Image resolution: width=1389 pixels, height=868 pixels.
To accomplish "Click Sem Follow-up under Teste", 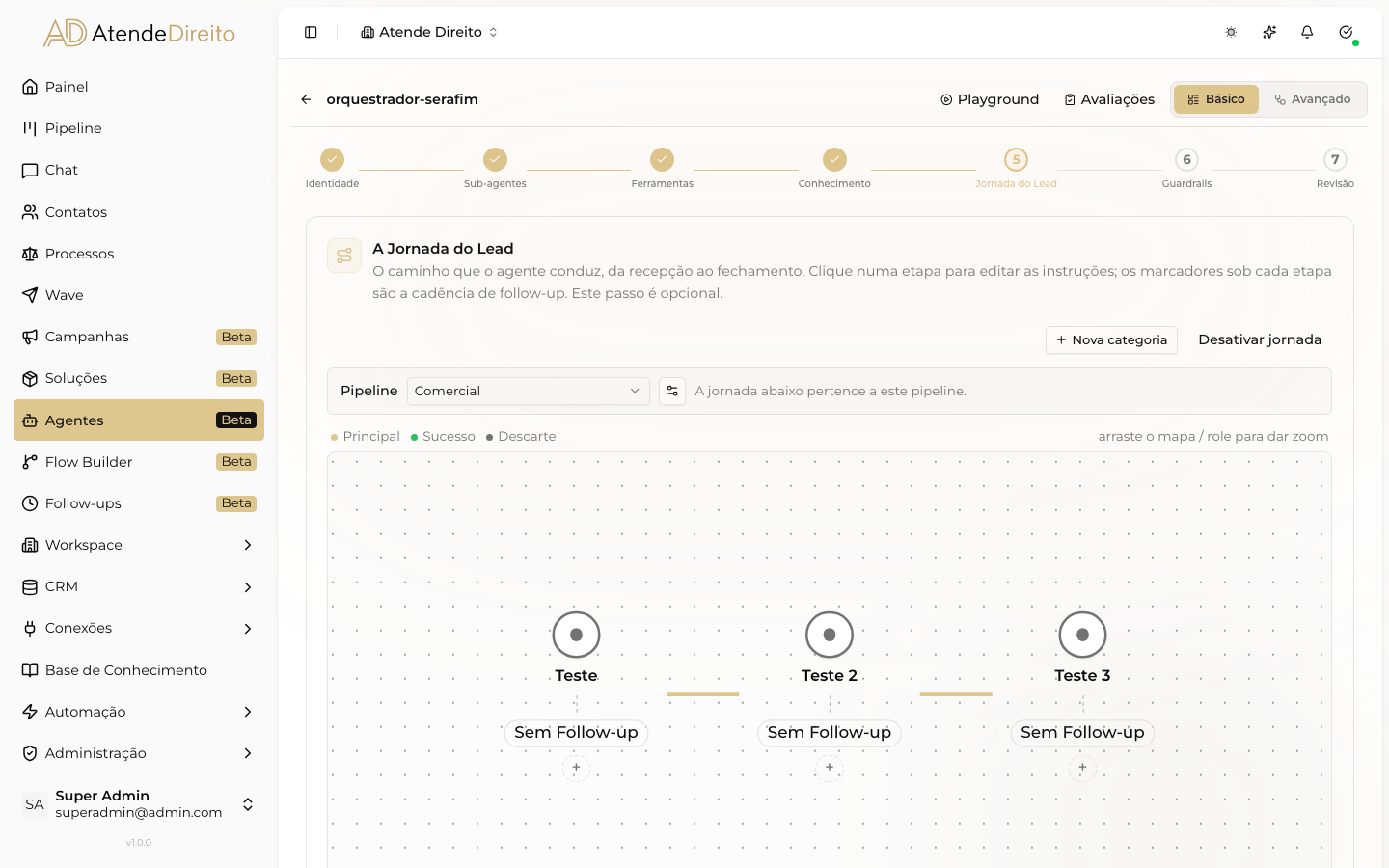I will point(576,733).
